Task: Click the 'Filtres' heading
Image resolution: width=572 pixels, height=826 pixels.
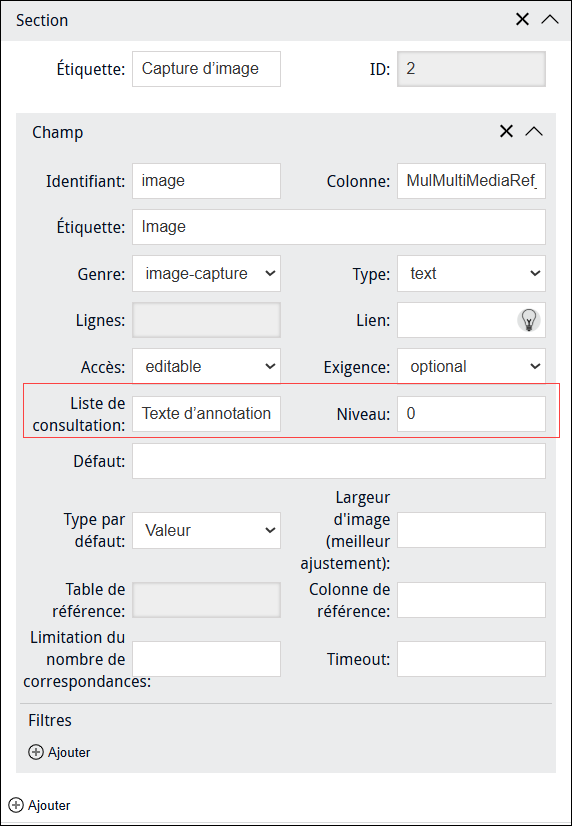Action: [x=50, y=720]
